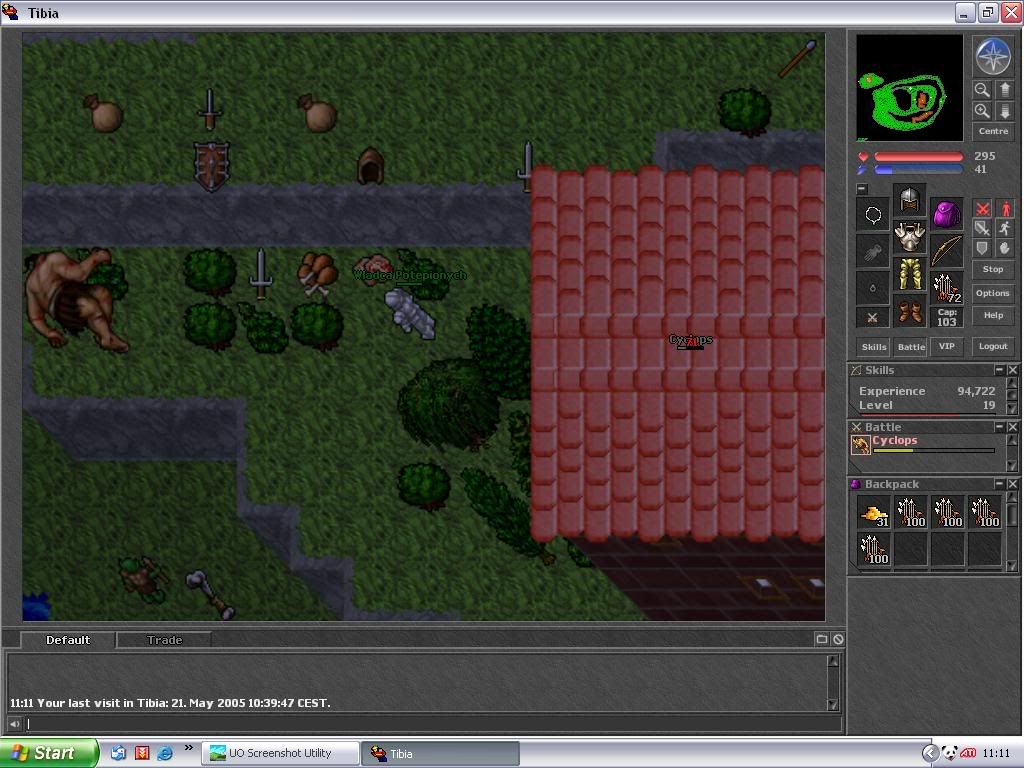Zoom out the minimap
1024x768 pixels.
point(982,89)
